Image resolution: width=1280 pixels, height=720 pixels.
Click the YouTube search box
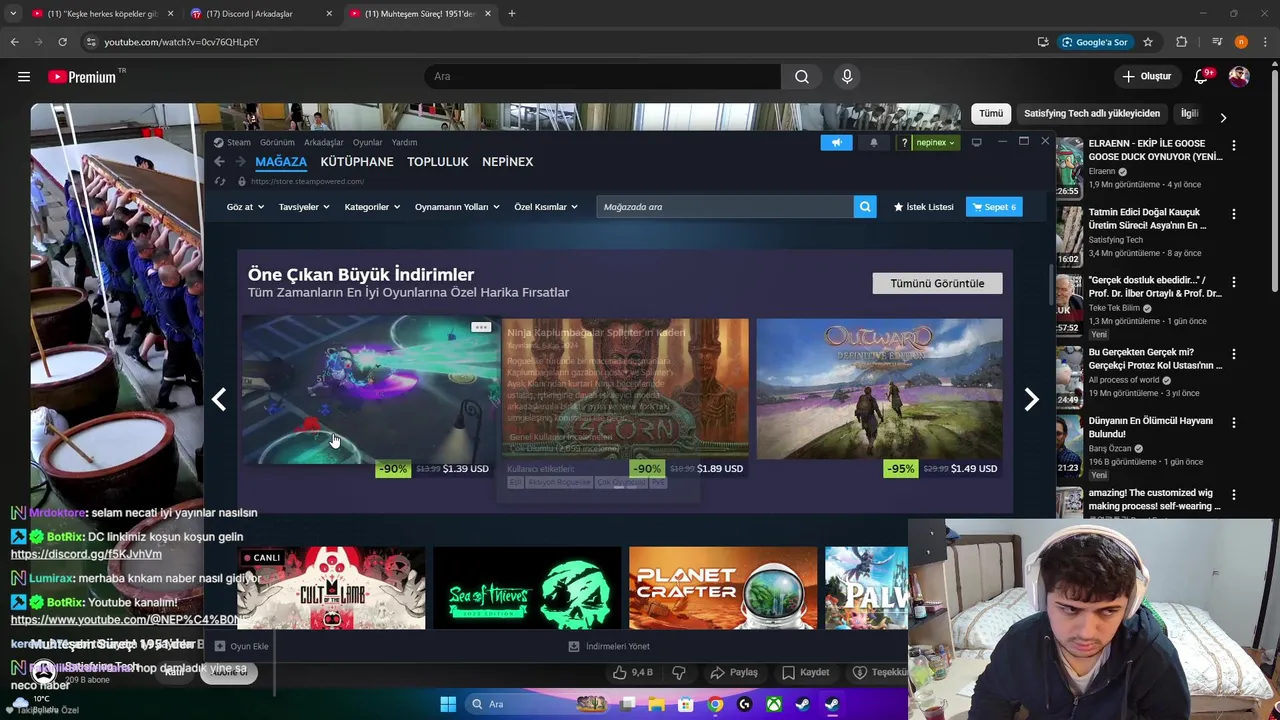603,76
